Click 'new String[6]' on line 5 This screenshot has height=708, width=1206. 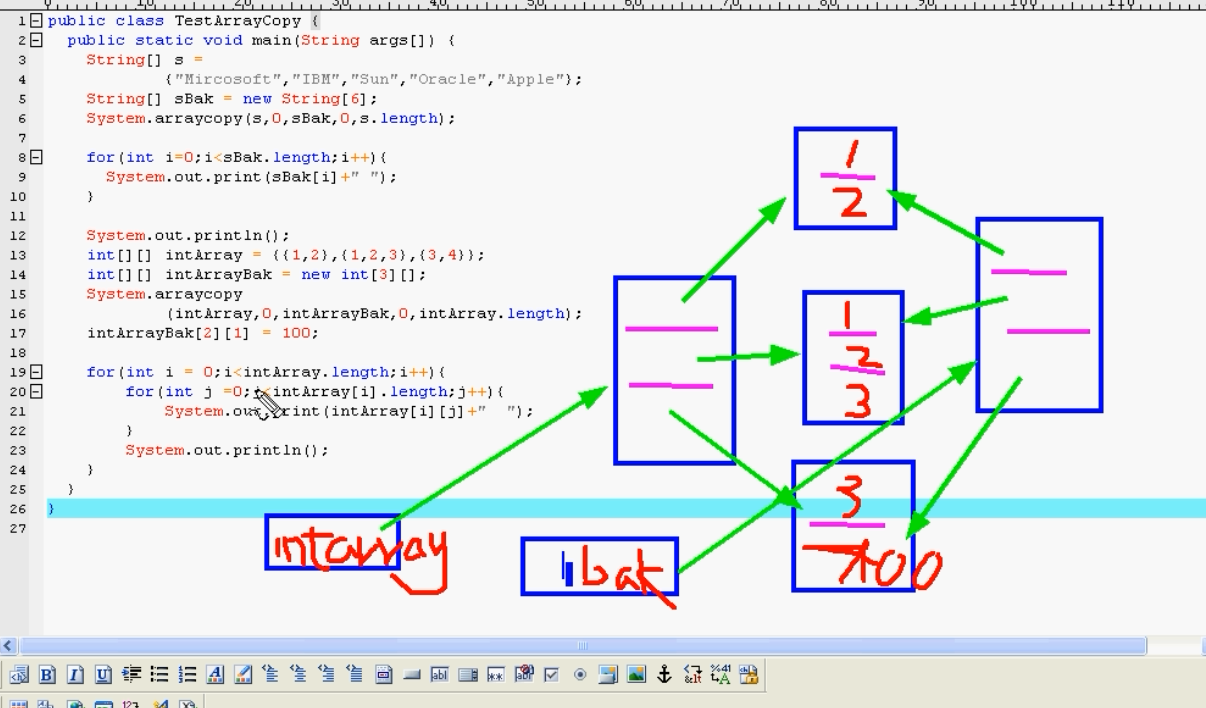point(306,99)
